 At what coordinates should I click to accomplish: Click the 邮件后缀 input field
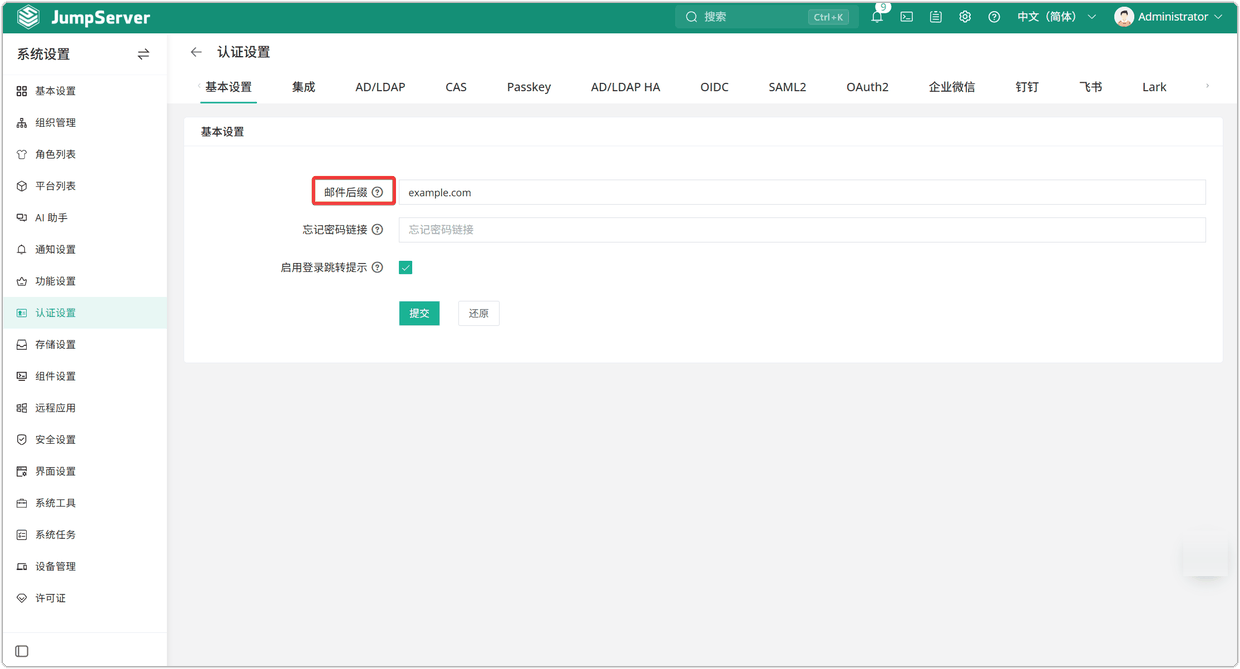click(x=802, y=192)
